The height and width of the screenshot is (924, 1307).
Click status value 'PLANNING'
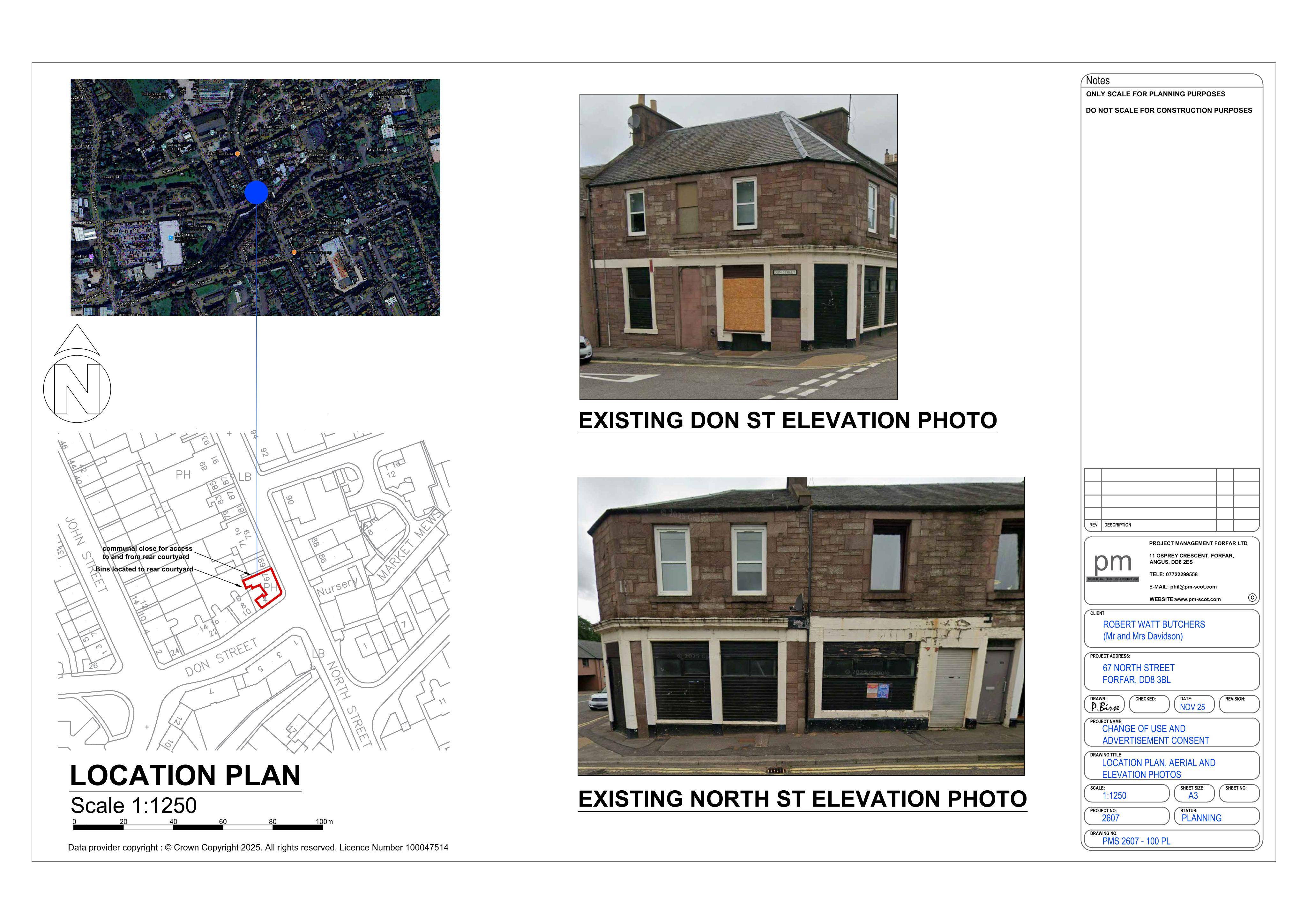point(1201,818)
